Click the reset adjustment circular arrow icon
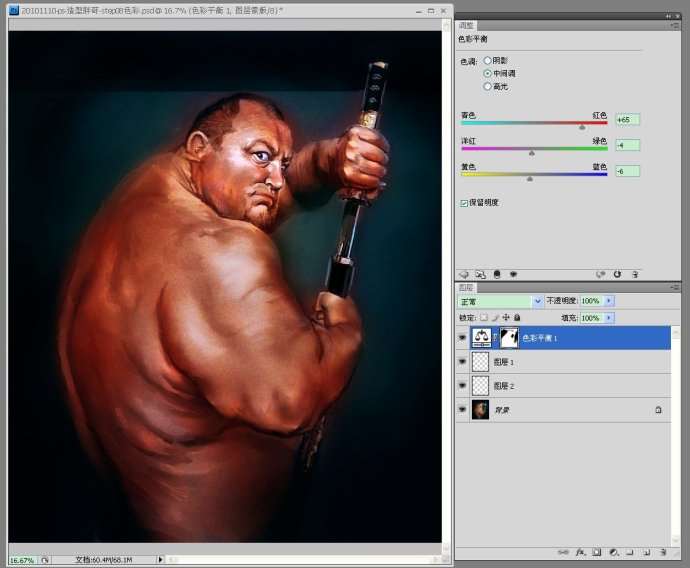 [617, 275]
